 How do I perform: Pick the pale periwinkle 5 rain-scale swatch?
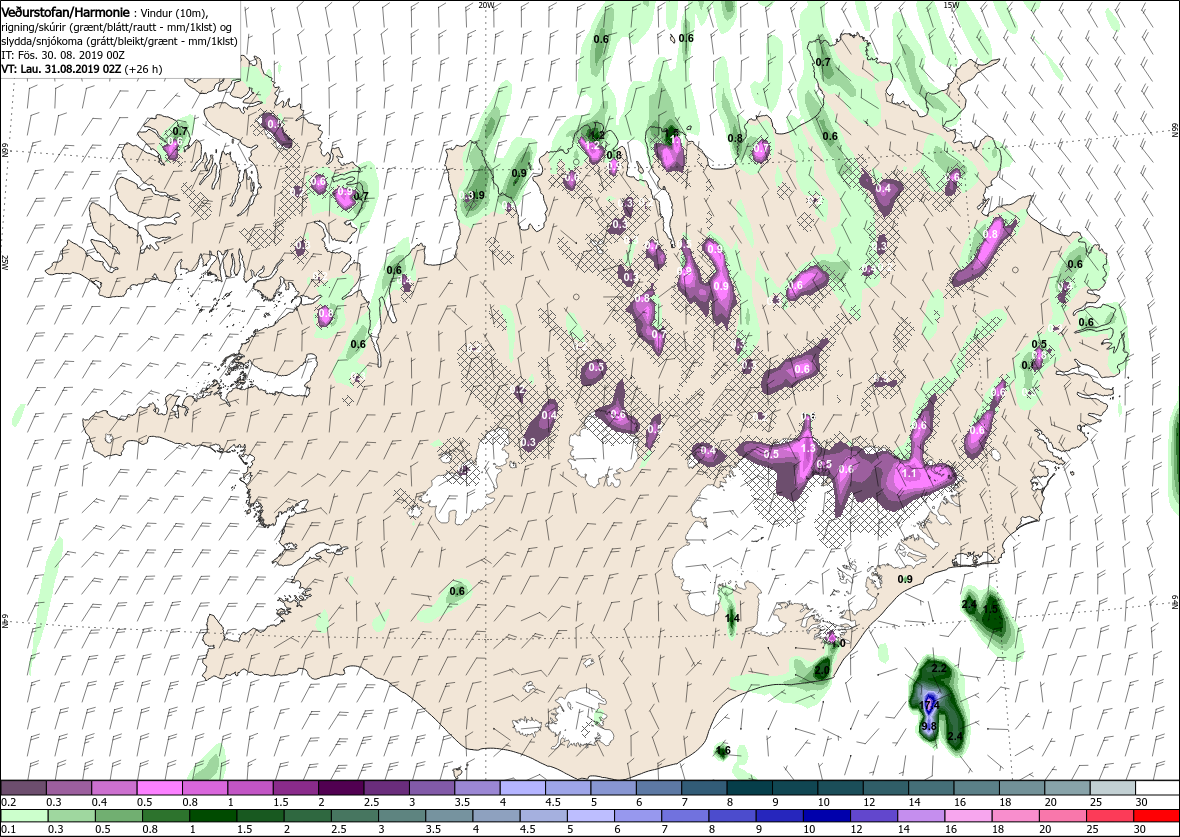click(x=591, y=817)
